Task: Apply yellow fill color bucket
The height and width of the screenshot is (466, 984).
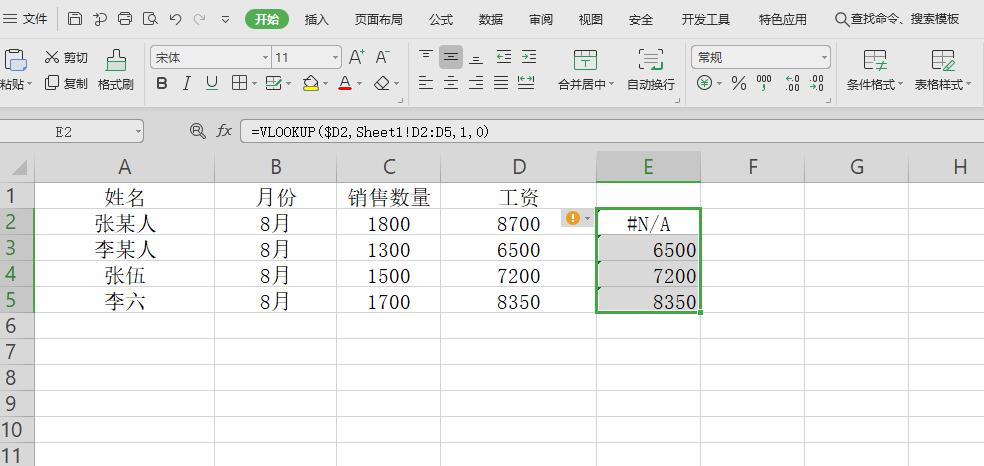Action: pyautogui.click(x=311, y=83)
